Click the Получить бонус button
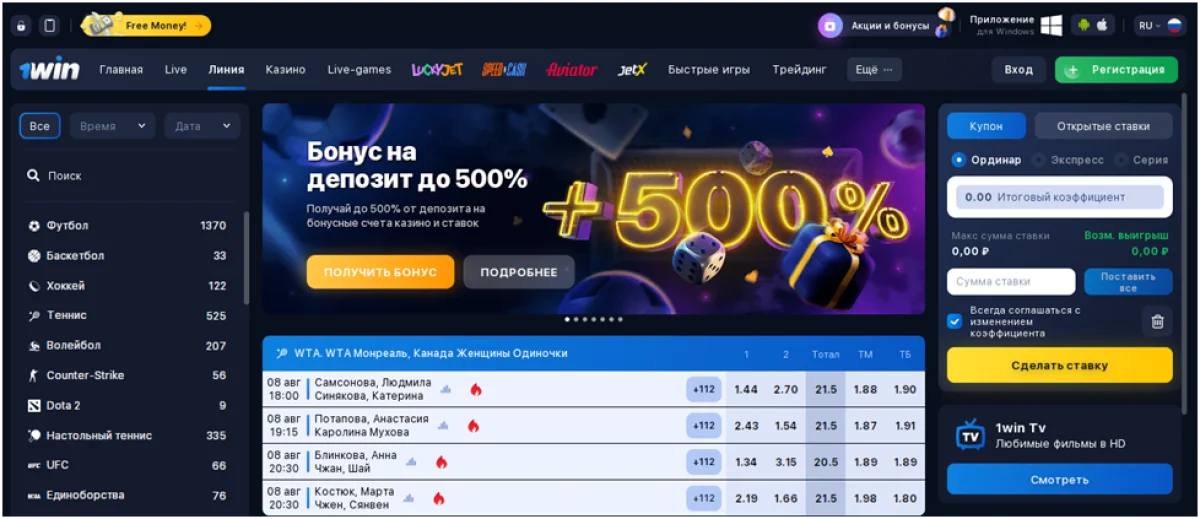Image resolution: width=1200 pixels, height=519 pixels. point(380,272)
